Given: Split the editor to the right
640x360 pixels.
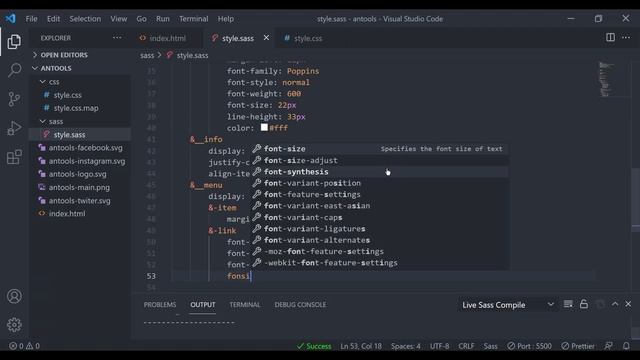Looking at the screenshot, I should click(x=610, y=38).
